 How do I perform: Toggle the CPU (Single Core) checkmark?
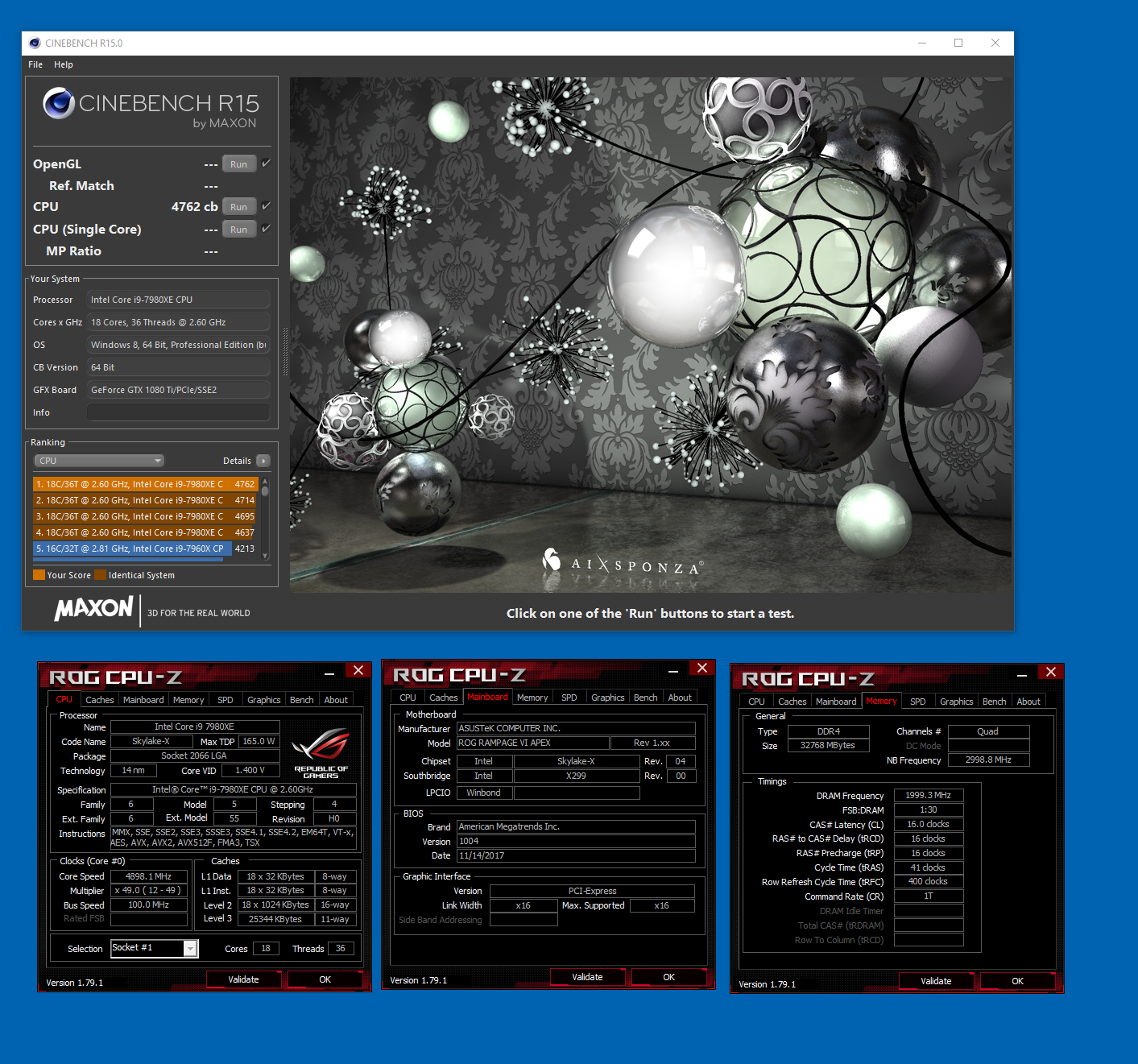267,229
